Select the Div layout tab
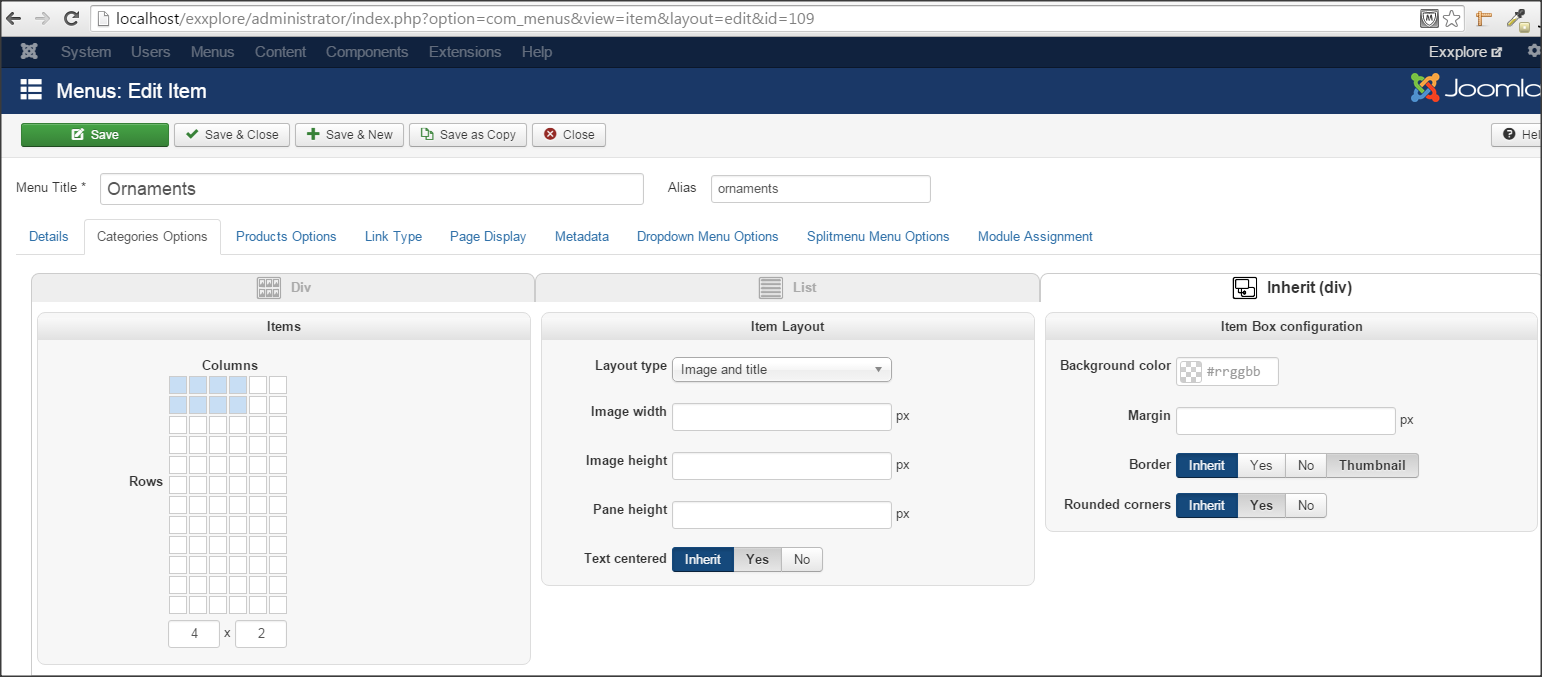 pos(283,288)
